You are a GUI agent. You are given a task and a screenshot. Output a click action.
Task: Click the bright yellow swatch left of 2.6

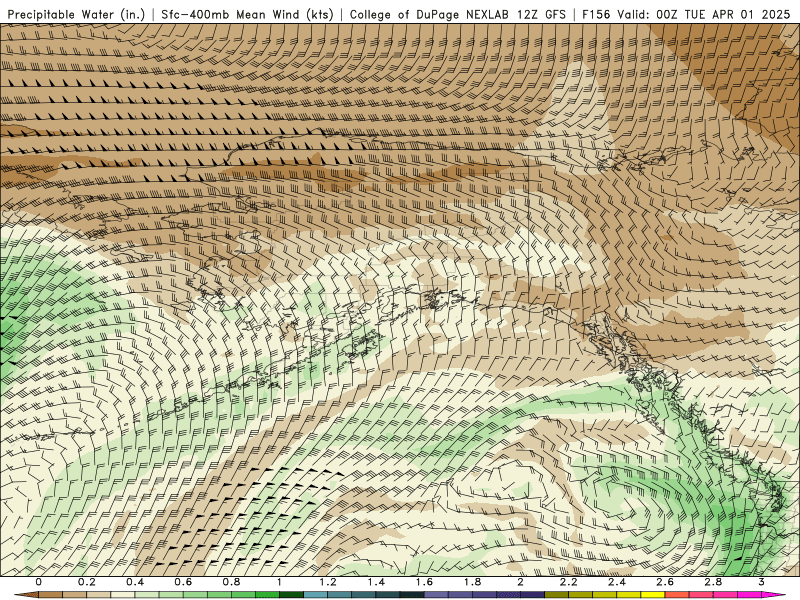pyautogui.click(x=653, y=595)
